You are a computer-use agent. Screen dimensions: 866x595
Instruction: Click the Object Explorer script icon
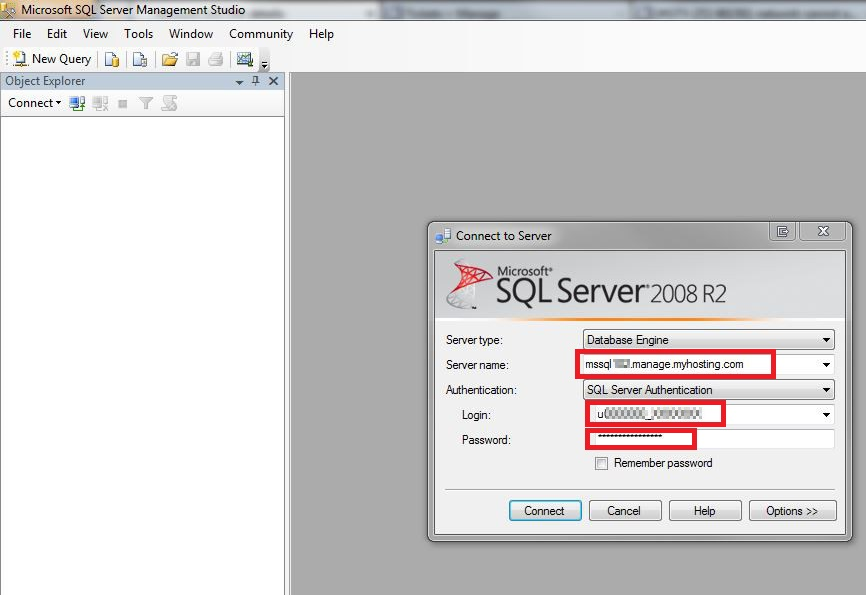click(170, 103)
